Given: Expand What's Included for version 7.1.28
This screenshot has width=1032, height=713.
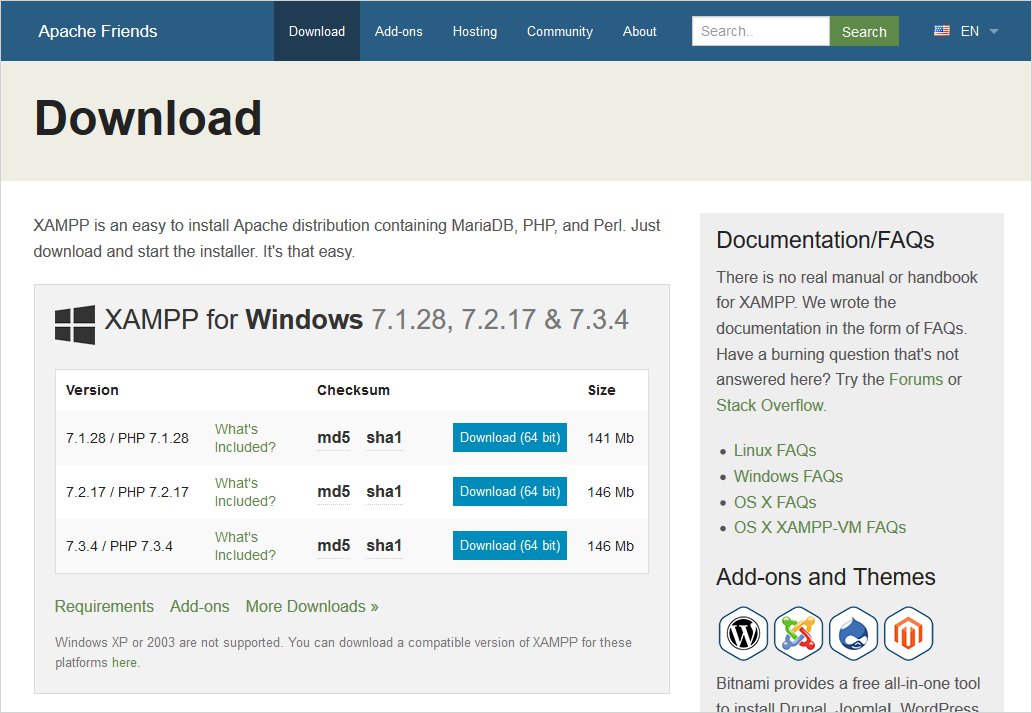Looking at the screenshot, I should [x=243, y=437].
